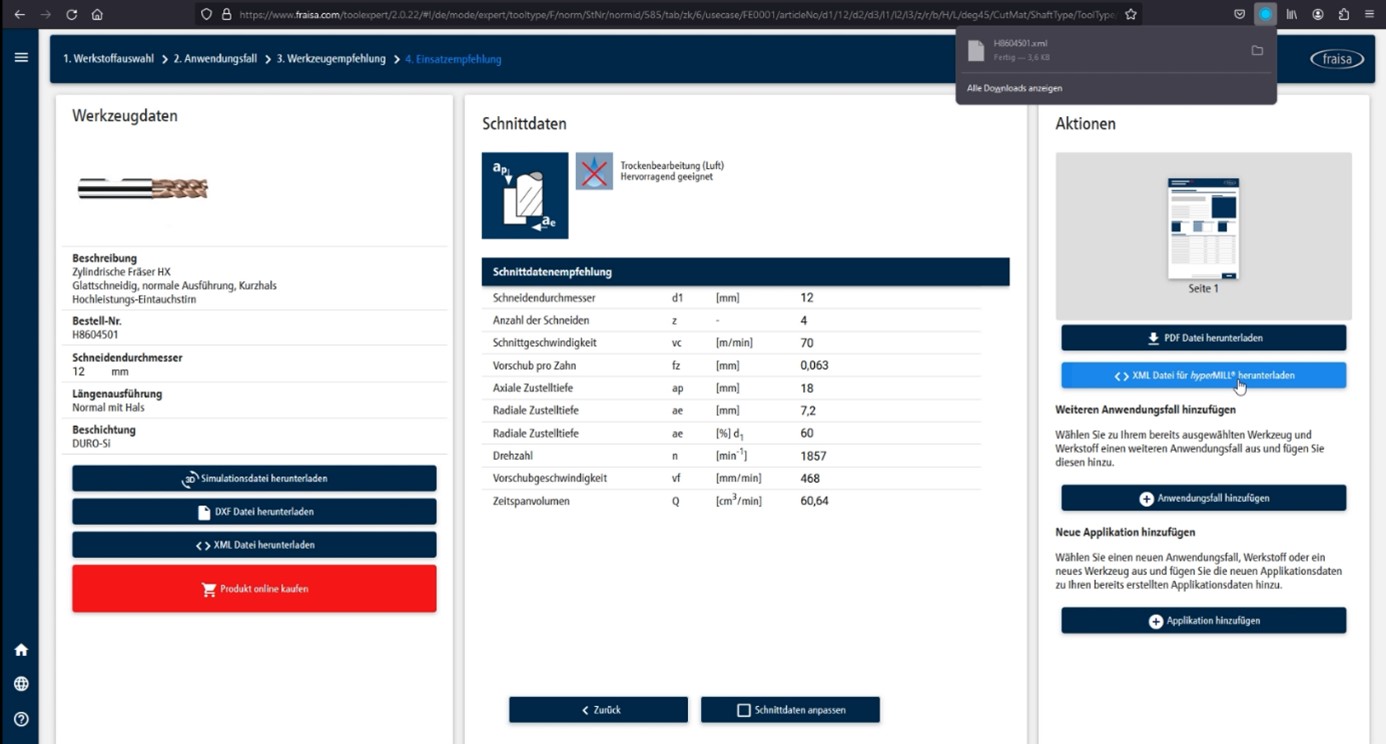Viewport: 1386px width, 744px height.
Task: Click the help question mark icon
Action: [x=21, y=719]
